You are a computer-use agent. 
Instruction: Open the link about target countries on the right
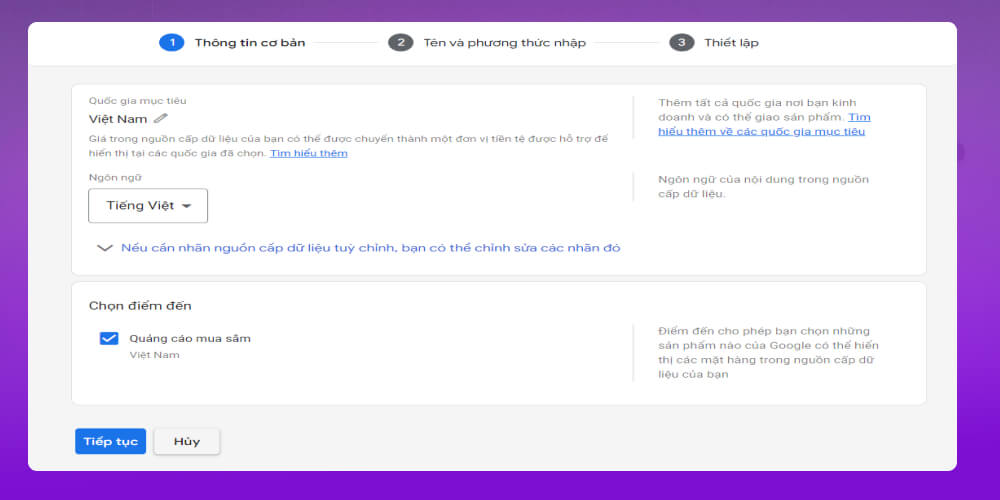point(761,131)
